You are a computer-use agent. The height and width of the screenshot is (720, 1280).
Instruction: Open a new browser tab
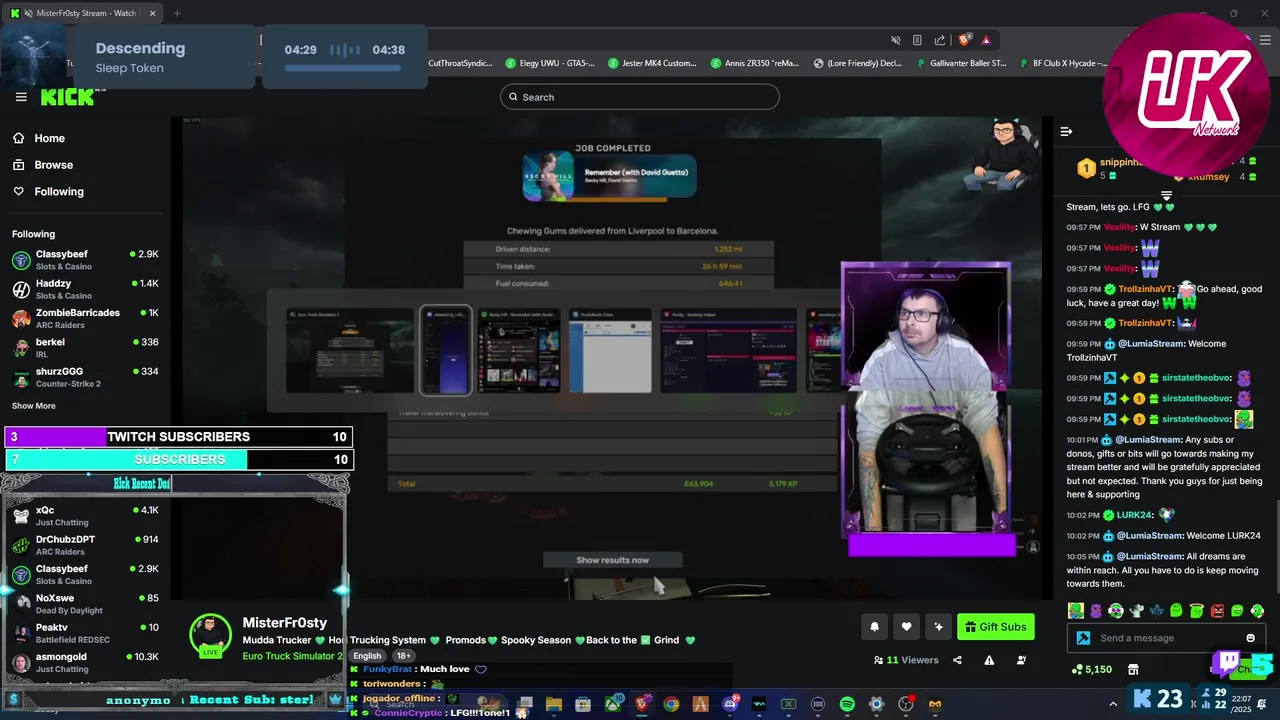point(177,13)
